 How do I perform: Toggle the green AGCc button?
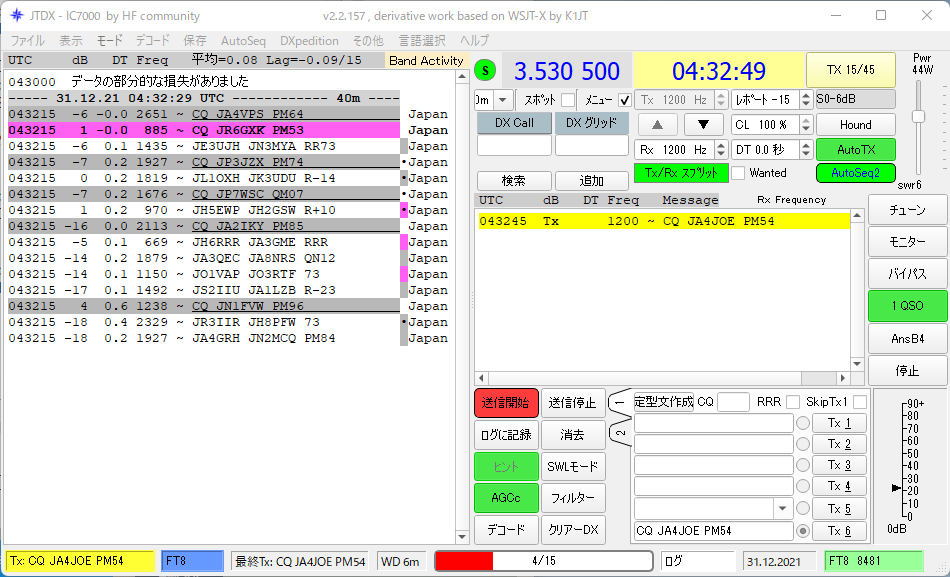506,498
